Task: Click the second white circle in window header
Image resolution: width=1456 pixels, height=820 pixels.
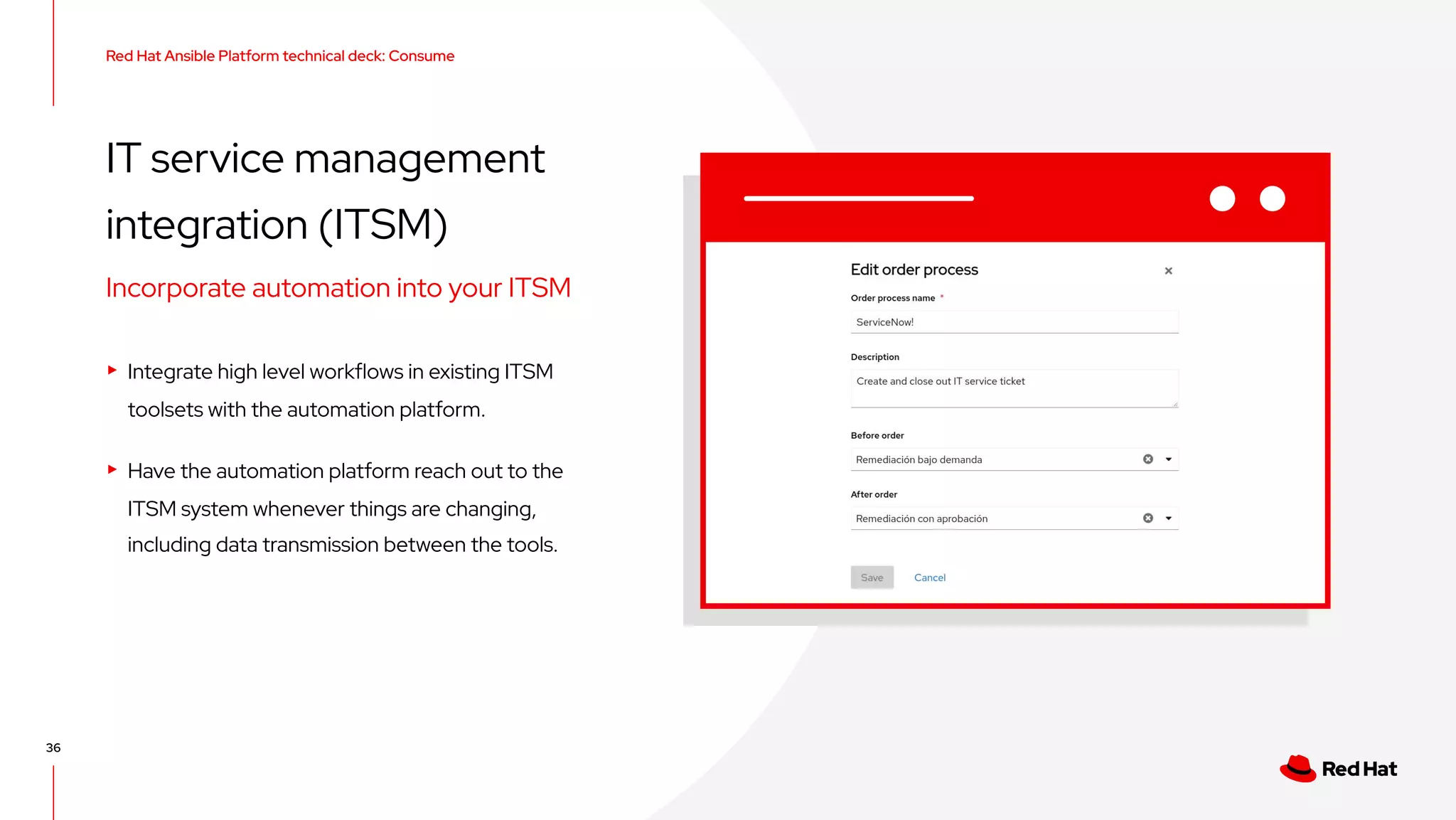Action: 1272,198
